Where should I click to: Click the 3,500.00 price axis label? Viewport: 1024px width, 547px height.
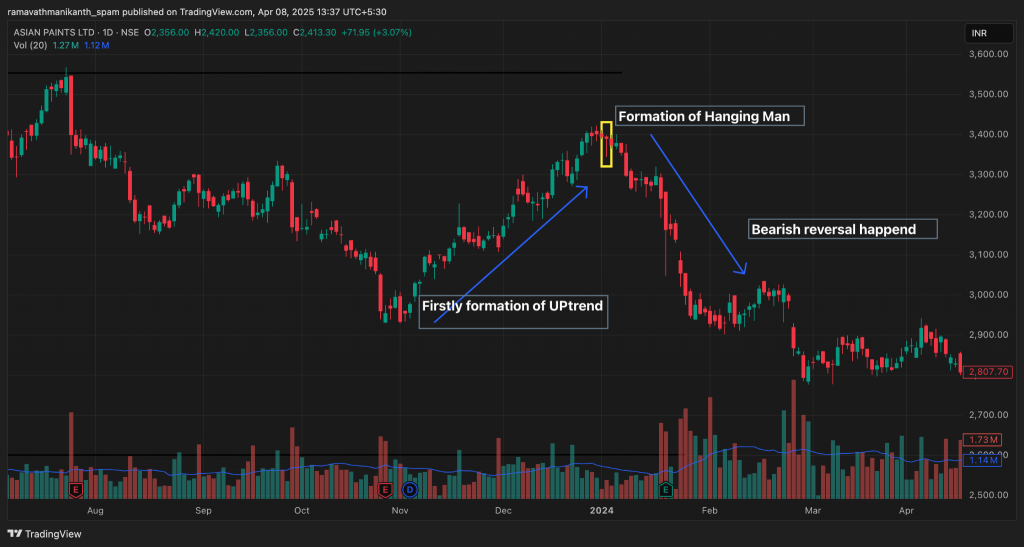(x=988, y=94)
